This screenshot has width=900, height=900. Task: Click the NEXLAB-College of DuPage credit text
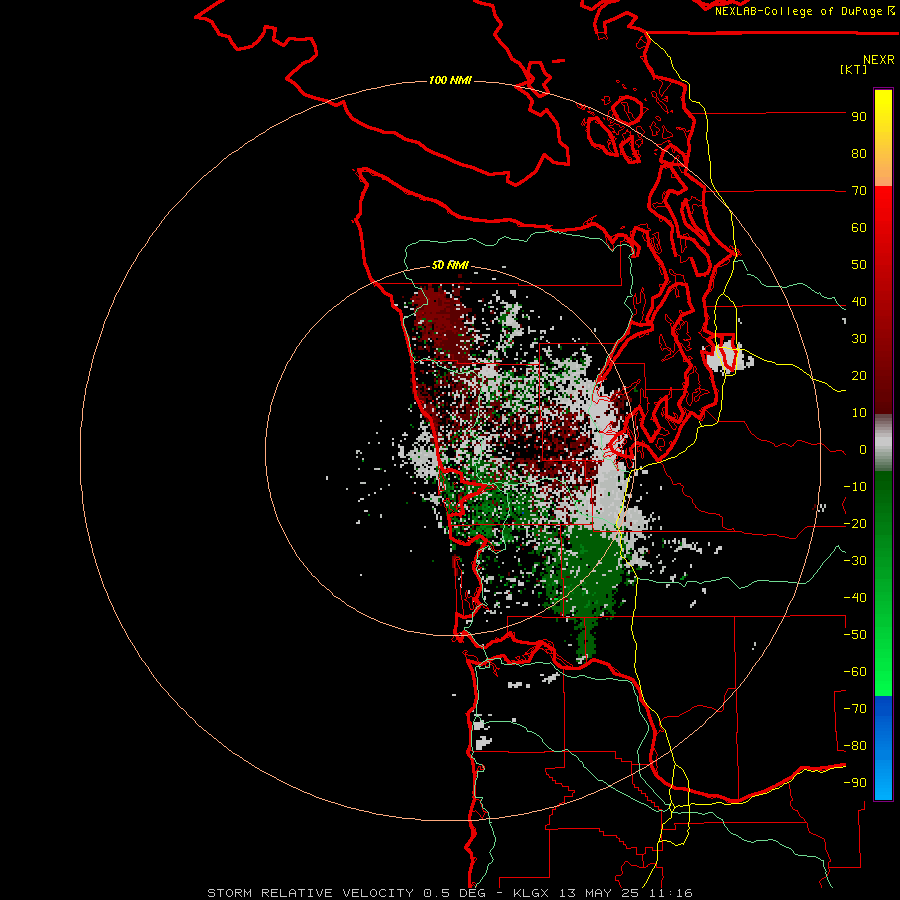click(804, 11)
